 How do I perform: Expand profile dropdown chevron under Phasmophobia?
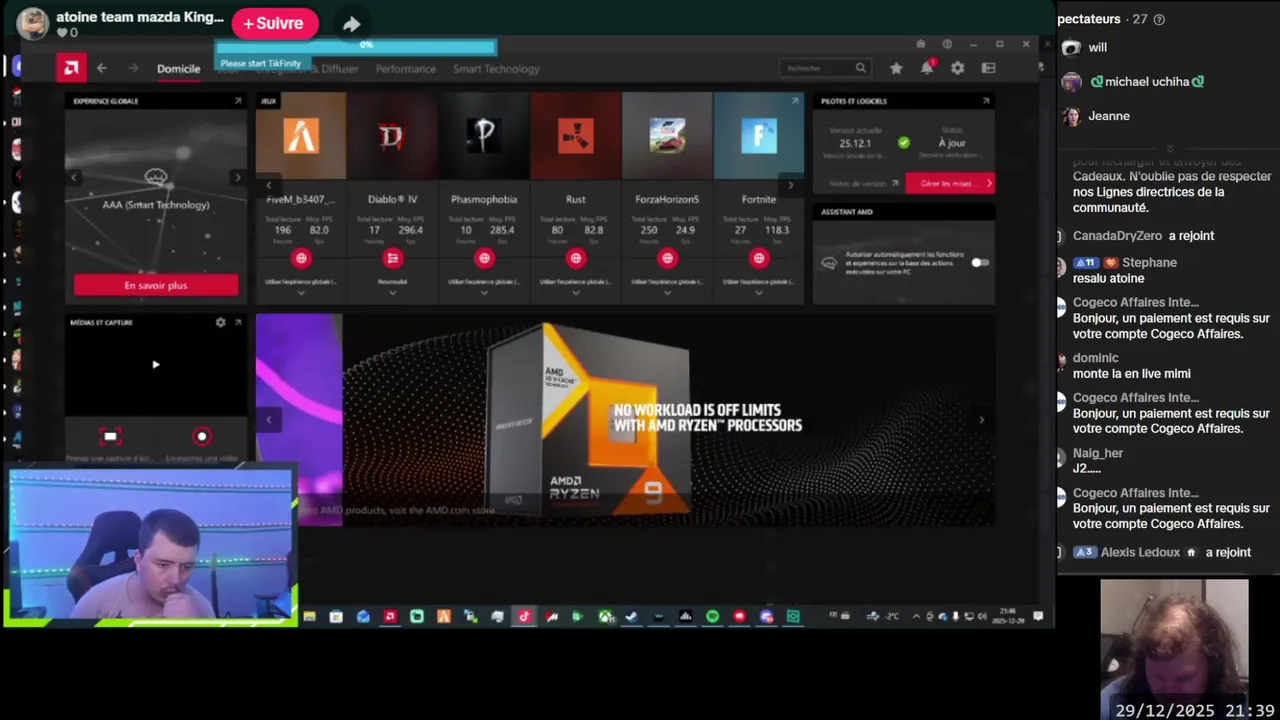(x=484, y=293)
